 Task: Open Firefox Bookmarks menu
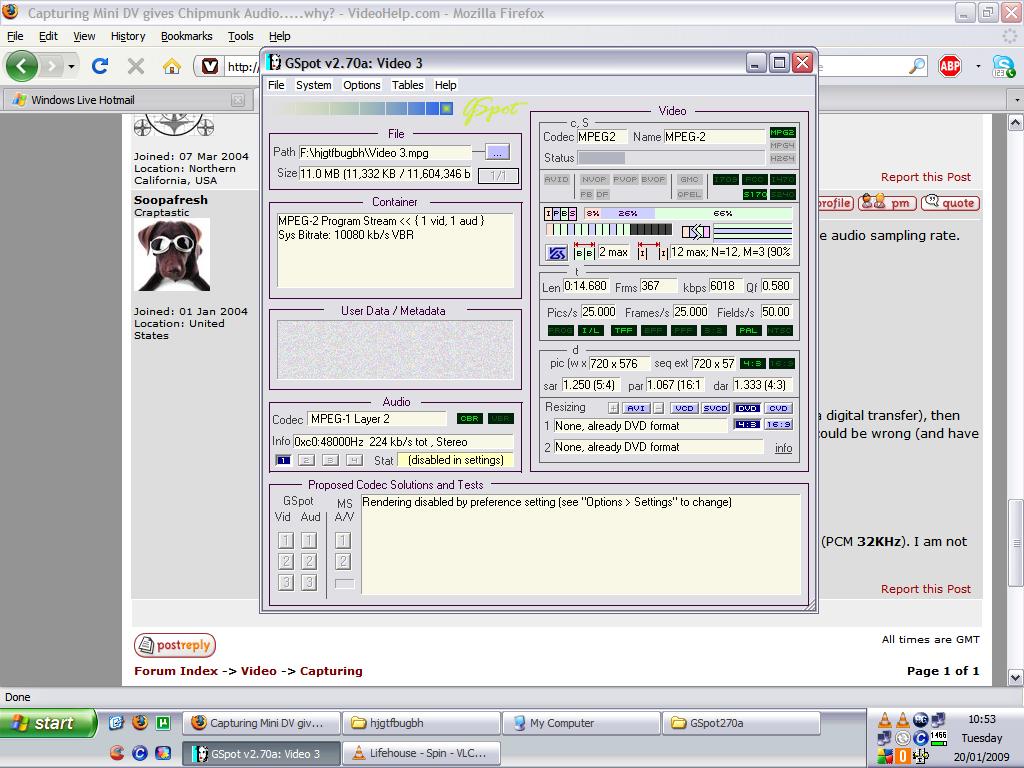click(186, 36)
